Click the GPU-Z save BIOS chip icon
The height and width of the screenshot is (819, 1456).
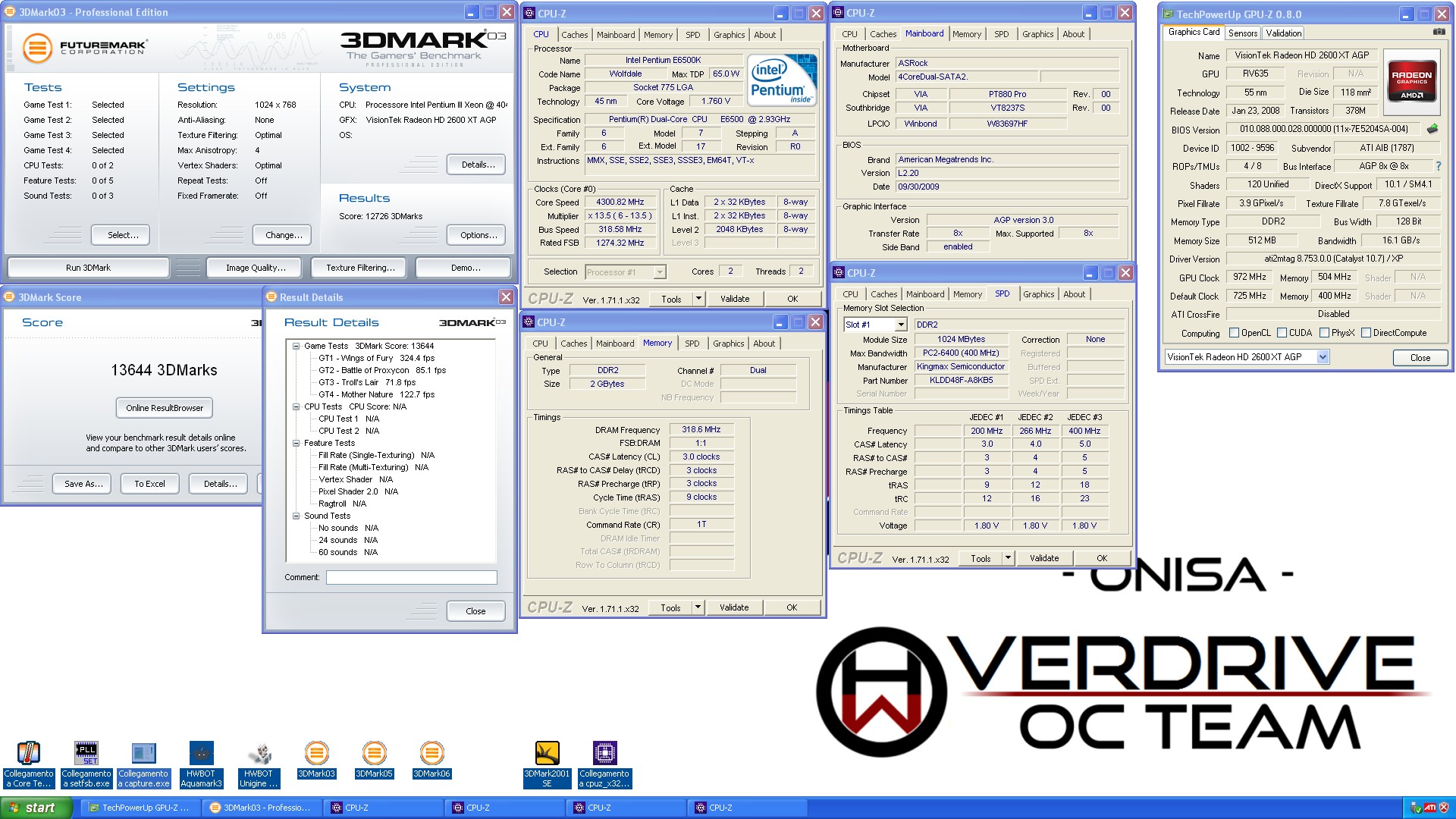click(x=1432, y=129)
